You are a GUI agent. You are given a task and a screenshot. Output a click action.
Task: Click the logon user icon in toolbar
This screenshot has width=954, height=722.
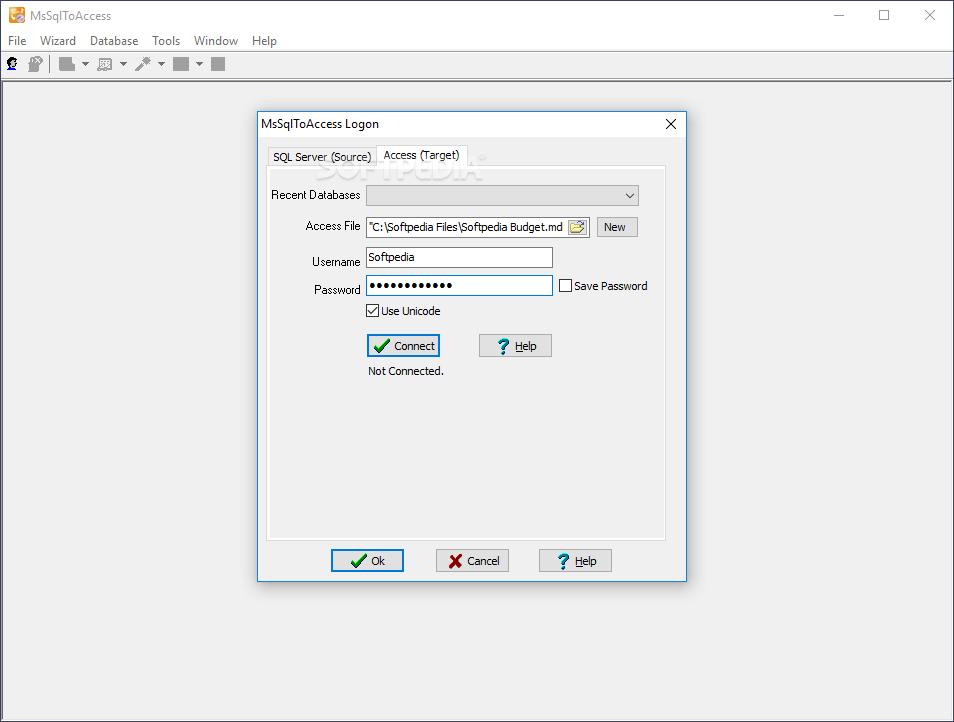point(12,64)
